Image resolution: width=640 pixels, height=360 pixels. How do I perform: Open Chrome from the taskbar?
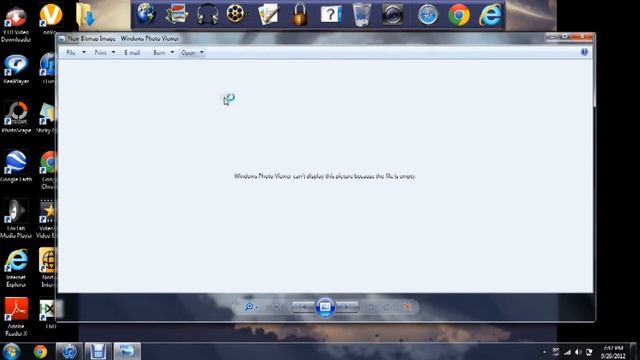coord(40,351)
